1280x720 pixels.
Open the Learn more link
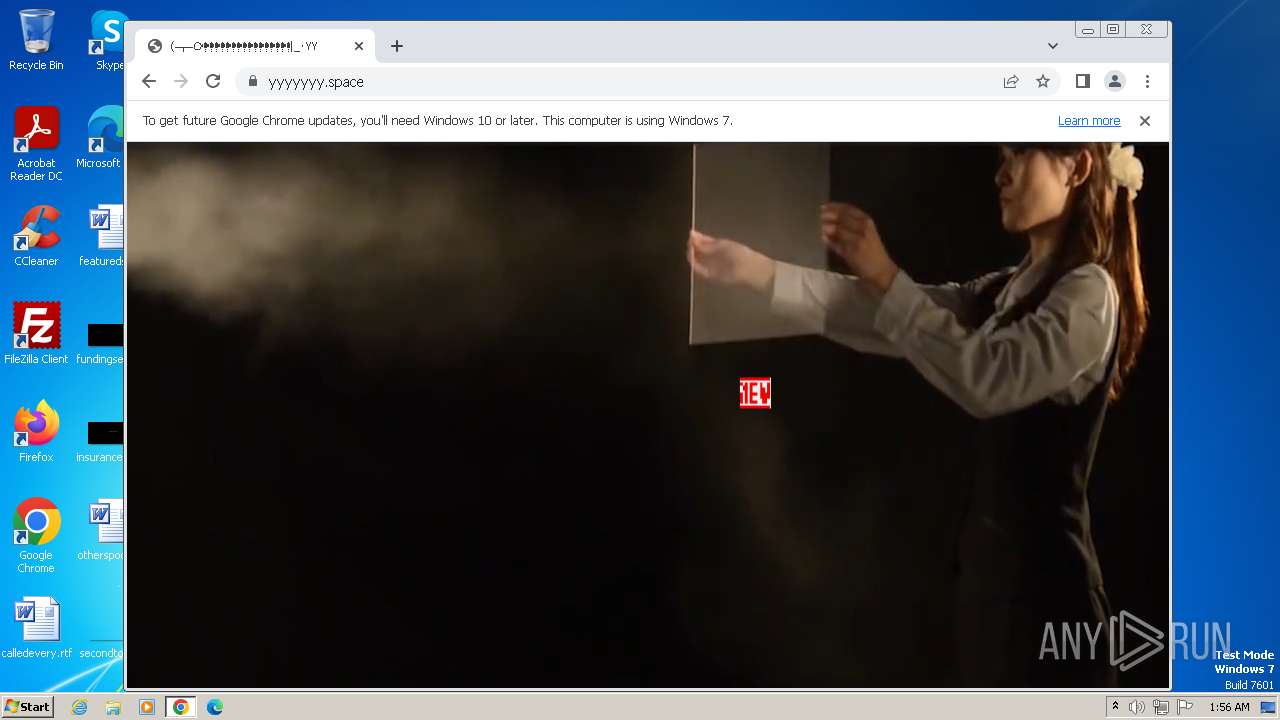coord(1089,121)
